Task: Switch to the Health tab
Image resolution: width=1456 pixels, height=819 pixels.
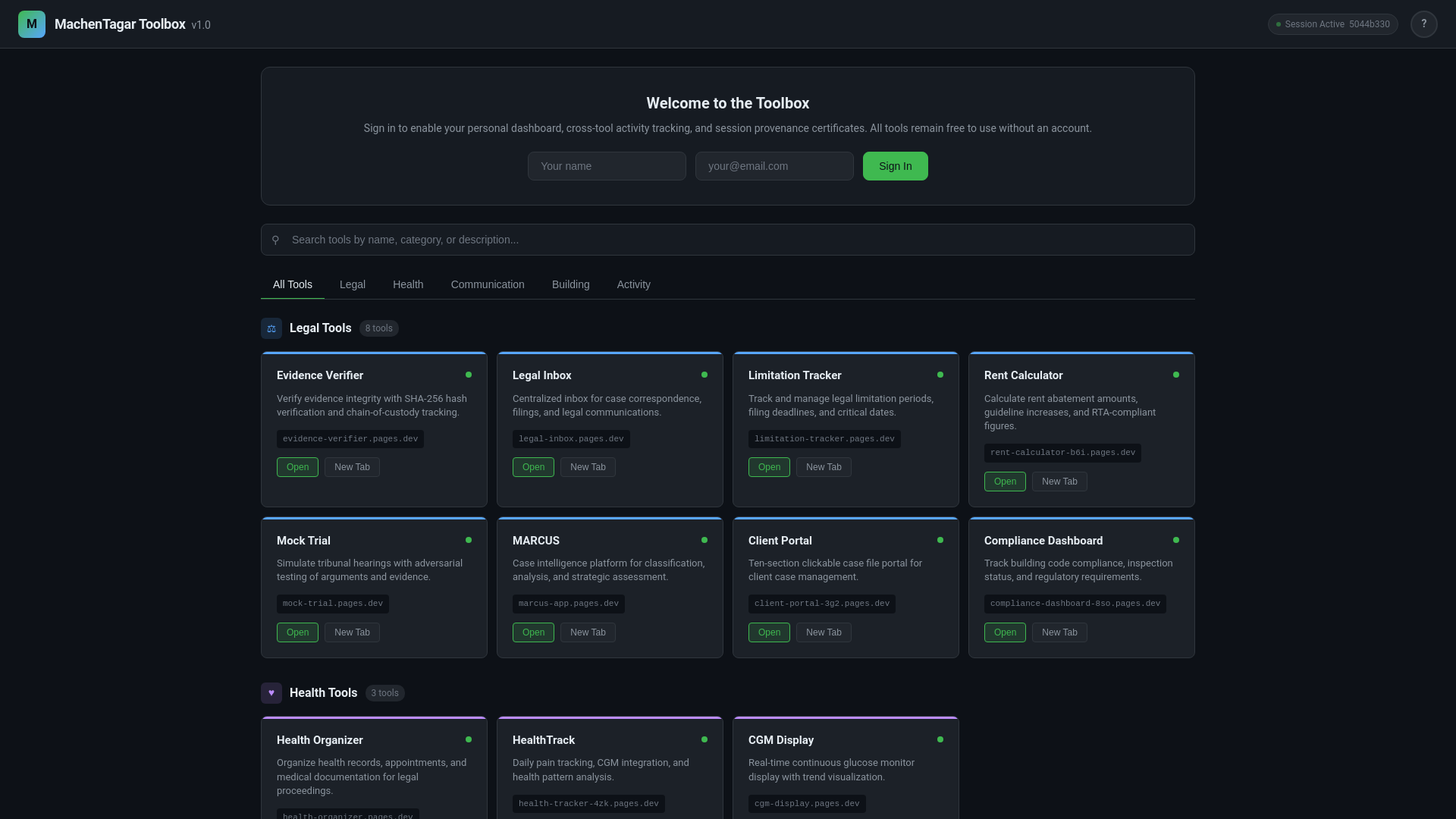Action: 408,284
